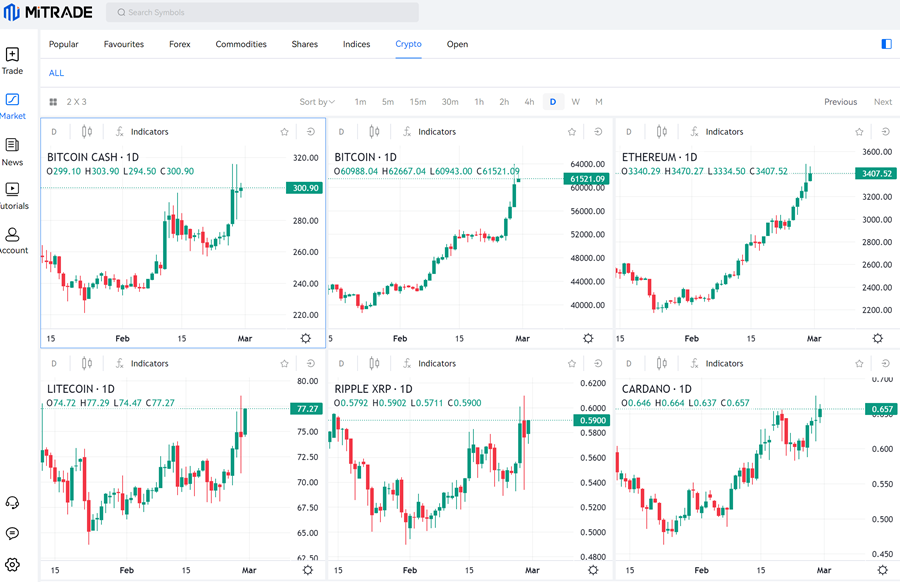The image size is (900, 582).
Task: Add Bitcoin Cash to favourites star
Action: [285, 132]
